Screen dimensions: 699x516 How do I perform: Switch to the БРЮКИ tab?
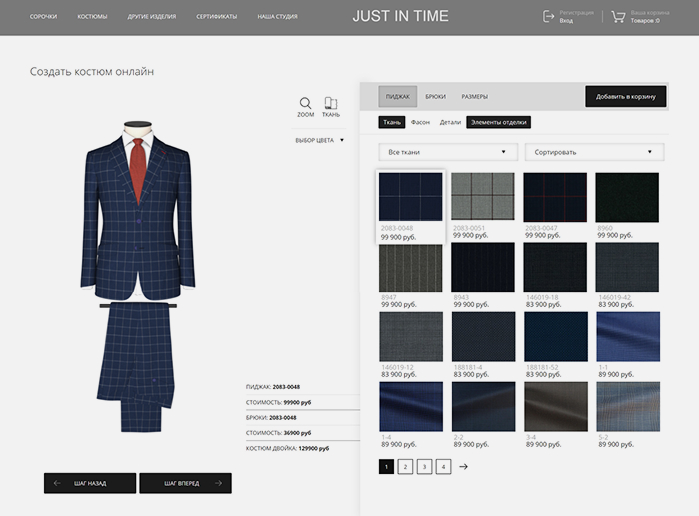point(435,96)
